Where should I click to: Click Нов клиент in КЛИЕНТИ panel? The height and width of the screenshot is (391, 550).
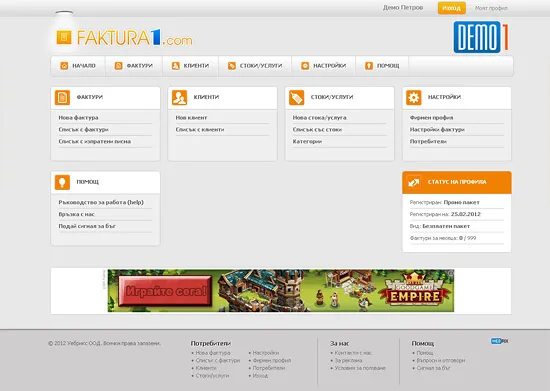point(192,117)
